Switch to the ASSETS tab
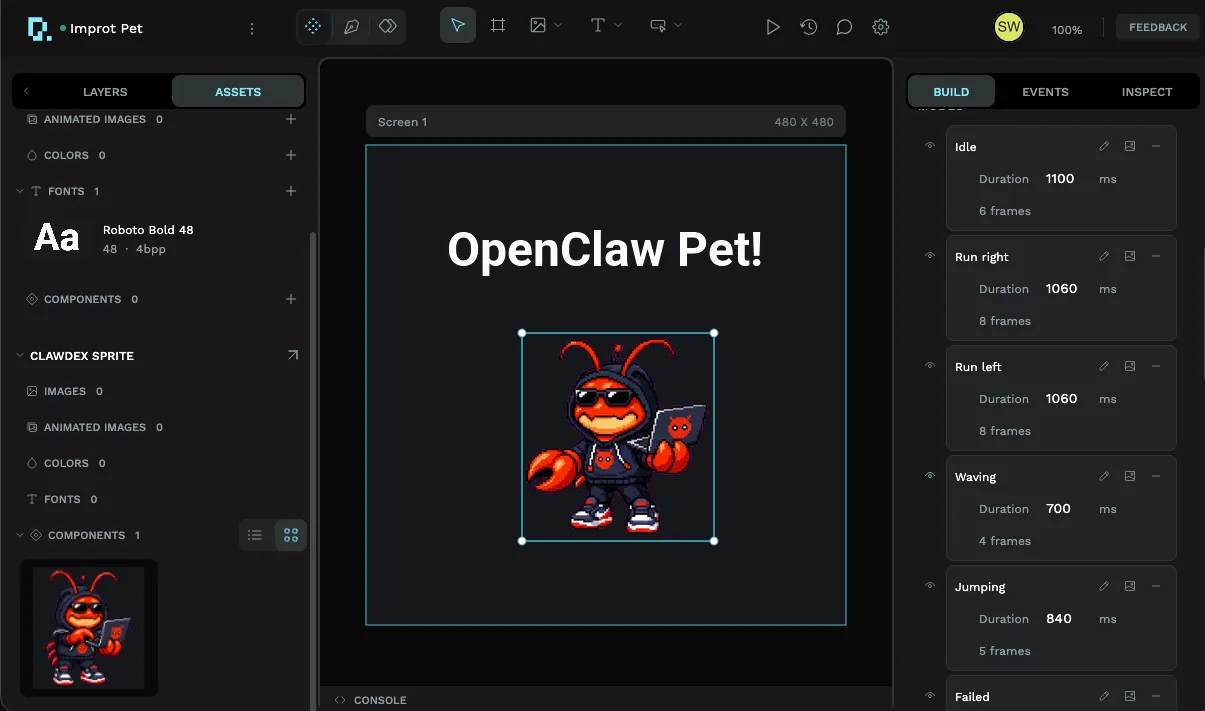Screen dimensions: 1205x711 (238, 92)
